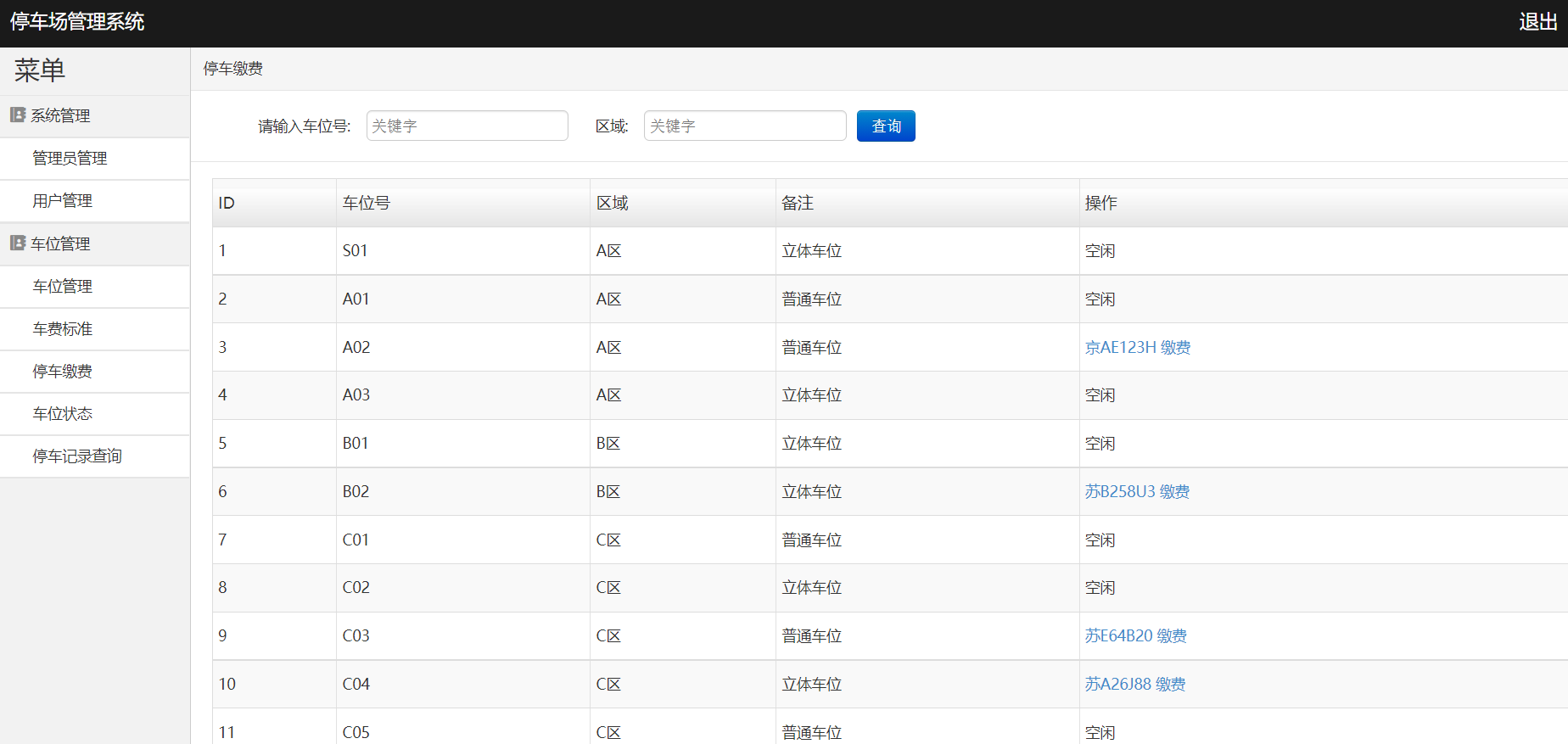This screenshot has width=1568, height=744.
Task: Click the icon beside 车位管理 section
Action: [17, 243]
